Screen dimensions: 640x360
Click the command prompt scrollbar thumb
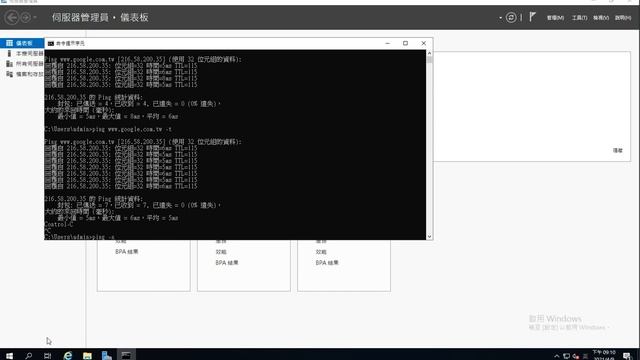tap(429, 60)
